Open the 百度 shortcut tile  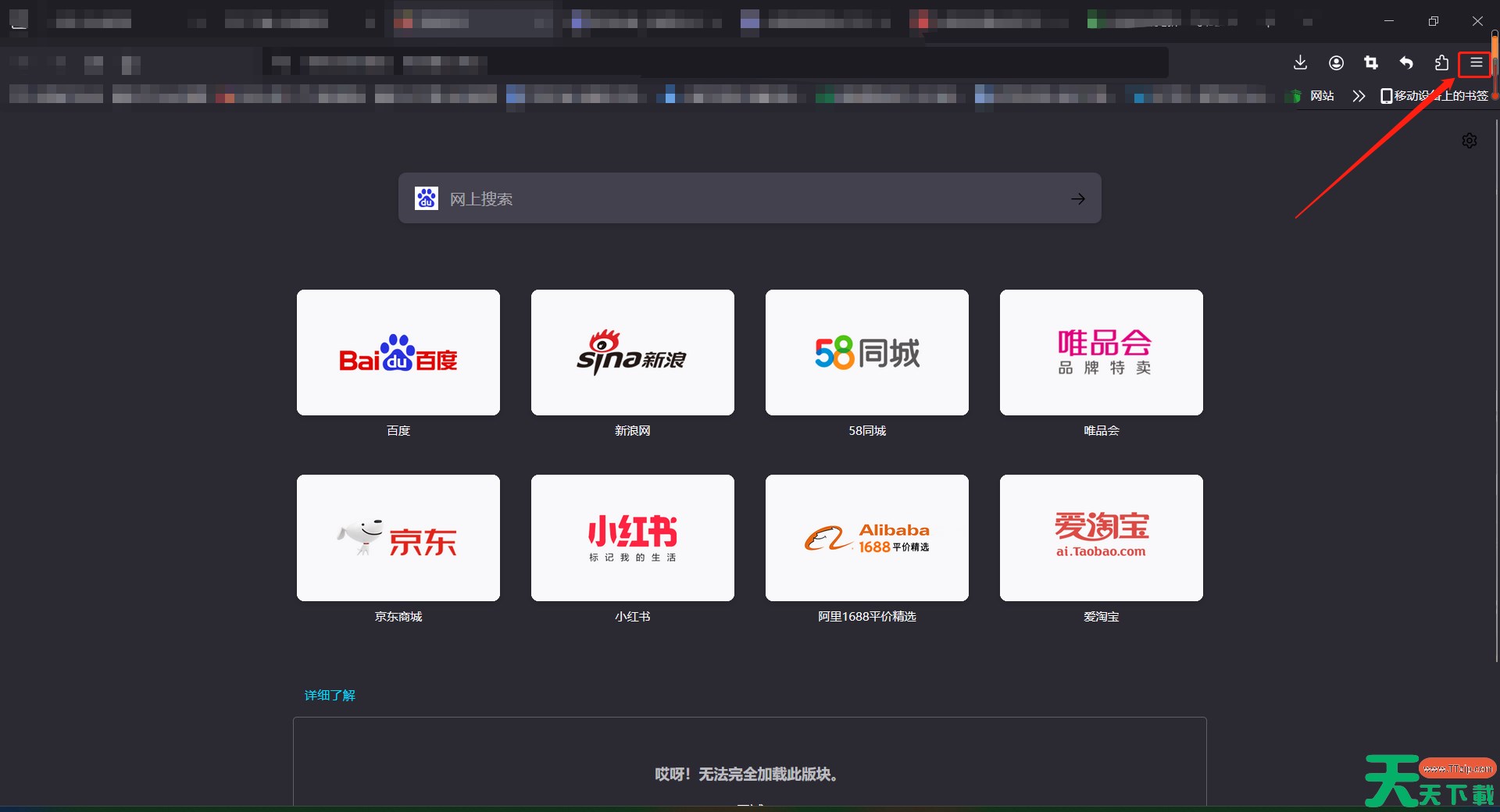pos(398,353)
